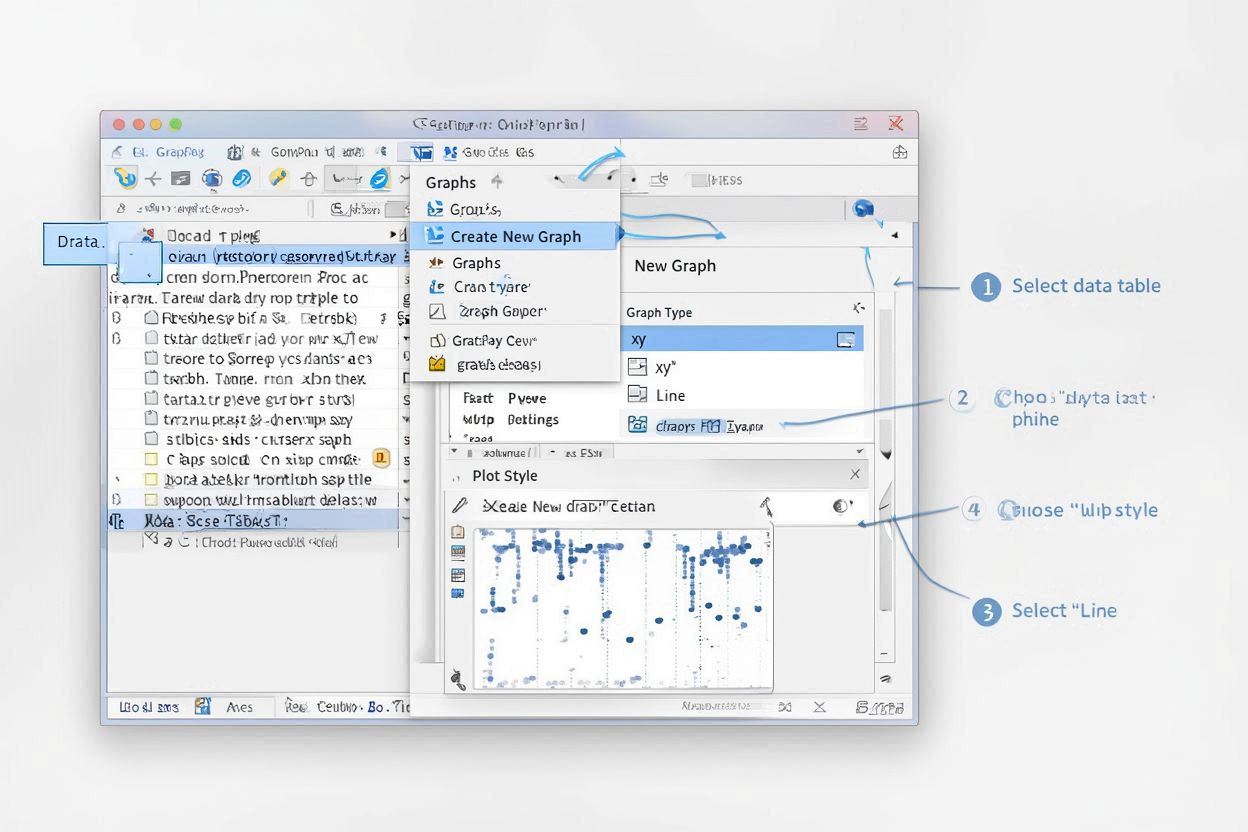Select Create New Graph menu item
The width and height of the screenshot is (1248, 832).
point(515,236)
